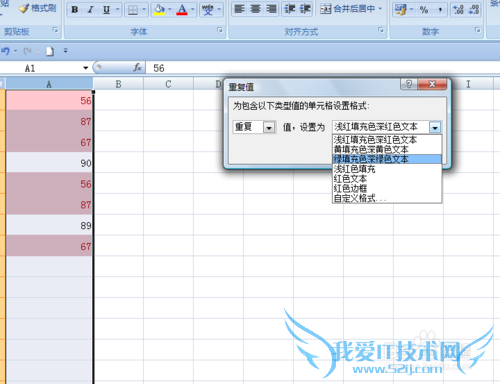Open the Name Box dropdown arrow
Screen dimensions: 500x384
(x=86, y=68)
